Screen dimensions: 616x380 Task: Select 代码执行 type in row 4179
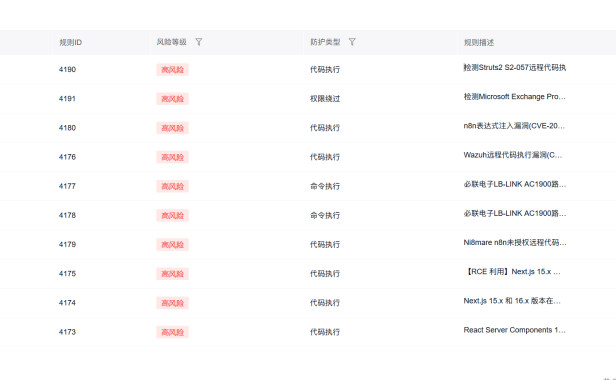[325, 244]
